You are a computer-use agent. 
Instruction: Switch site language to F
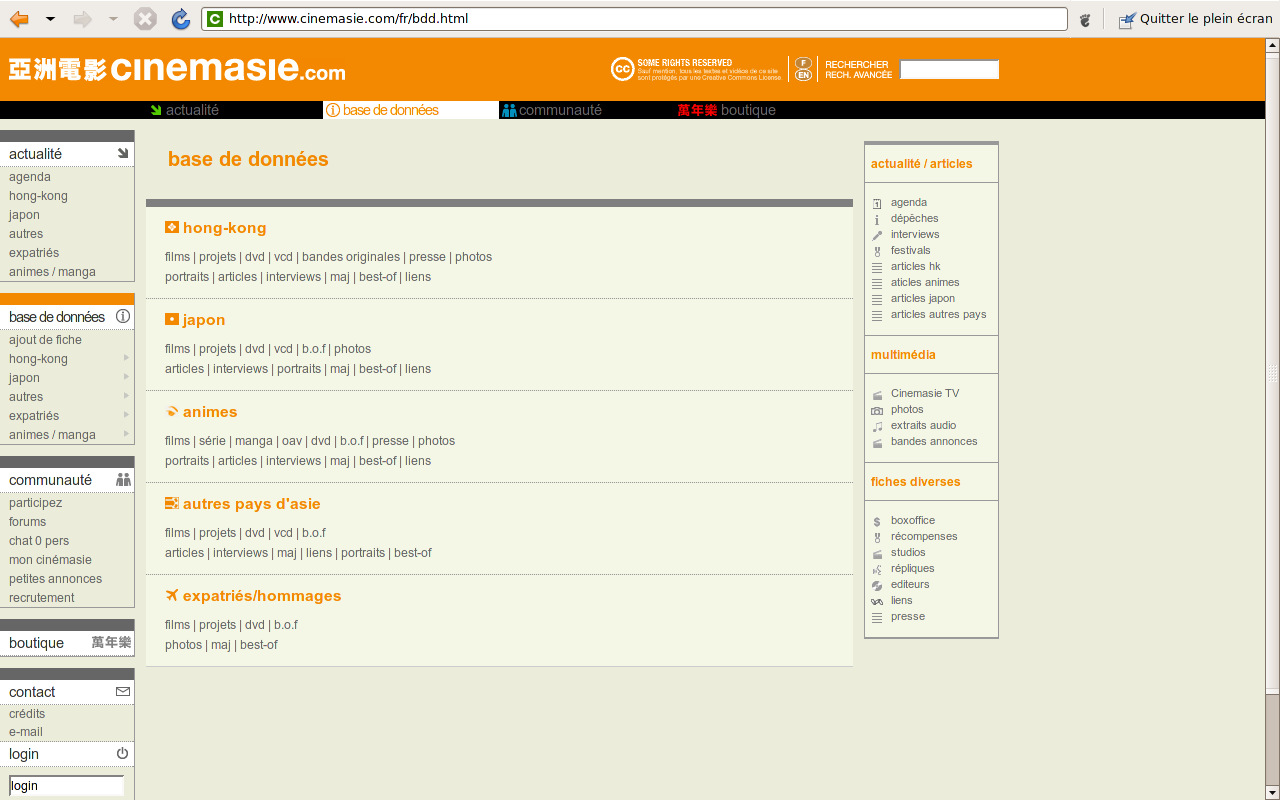803,62
